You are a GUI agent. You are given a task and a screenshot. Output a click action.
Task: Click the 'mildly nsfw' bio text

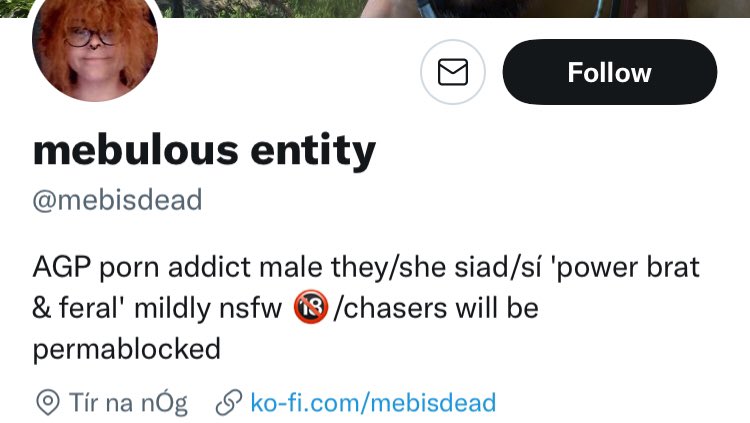pyautogui.click(x=208, y=308)
